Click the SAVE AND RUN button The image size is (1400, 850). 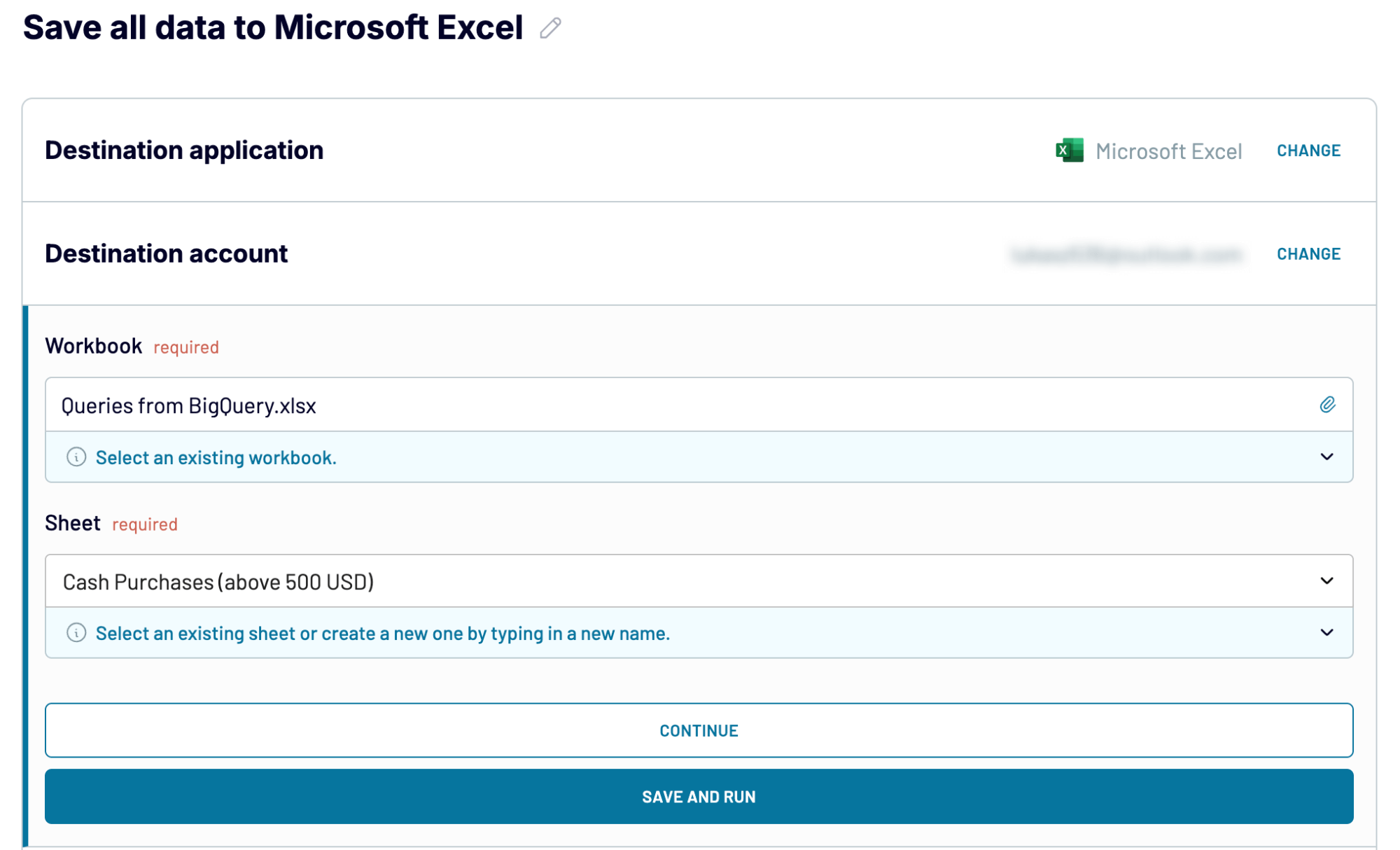point(698,796)
